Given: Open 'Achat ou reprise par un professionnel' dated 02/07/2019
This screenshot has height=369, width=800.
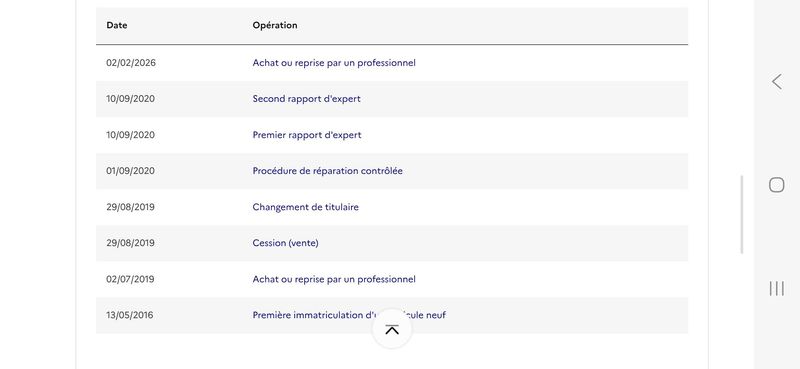Looking at the screenshot, I should coord(334,279).
